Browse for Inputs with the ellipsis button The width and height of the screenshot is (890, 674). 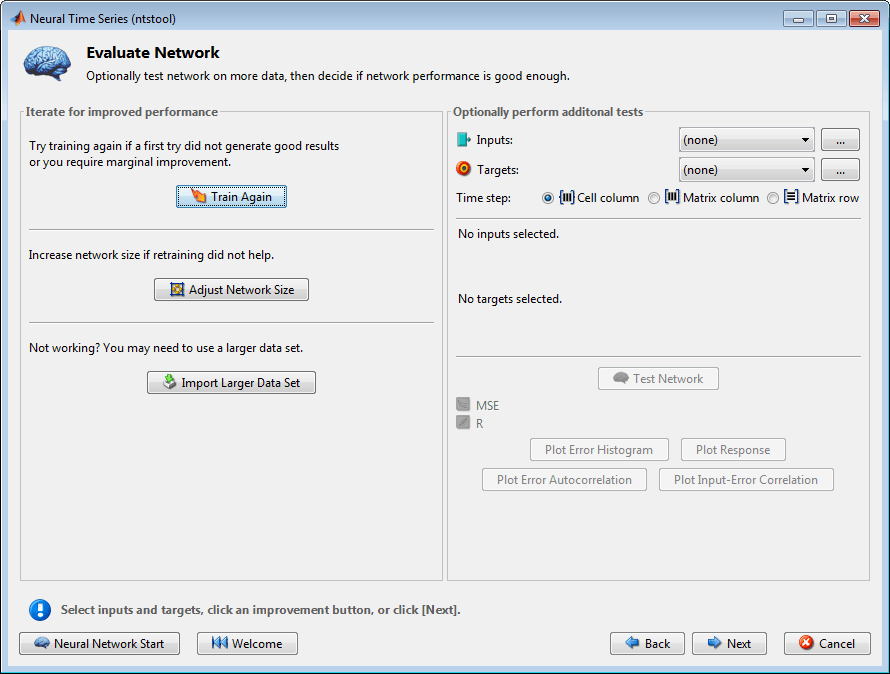[x=840, y=140]
